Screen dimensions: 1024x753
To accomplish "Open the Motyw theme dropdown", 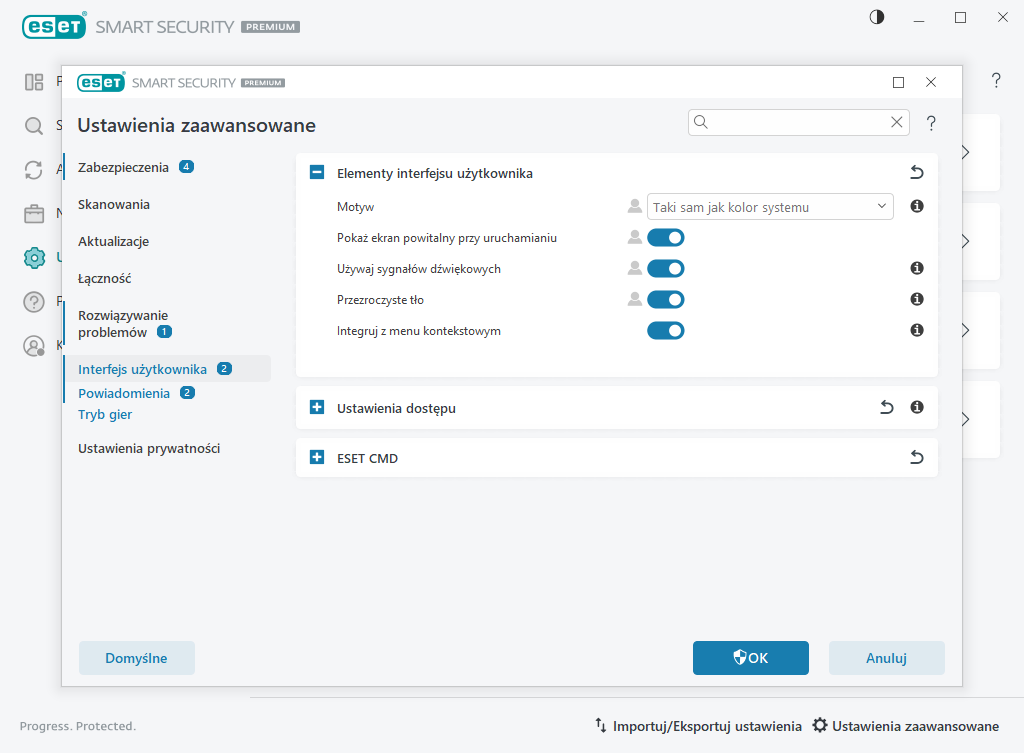I will 770,207.
